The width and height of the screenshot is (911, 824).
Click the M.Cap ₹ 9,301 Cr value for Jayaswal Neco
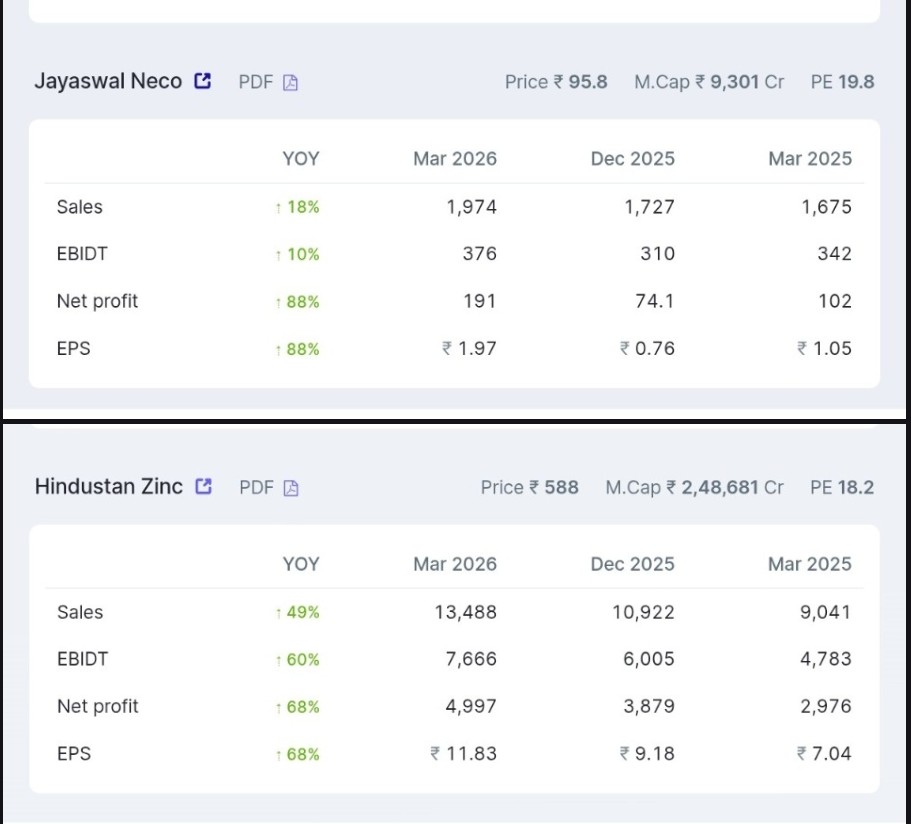[x=710, y=83]
